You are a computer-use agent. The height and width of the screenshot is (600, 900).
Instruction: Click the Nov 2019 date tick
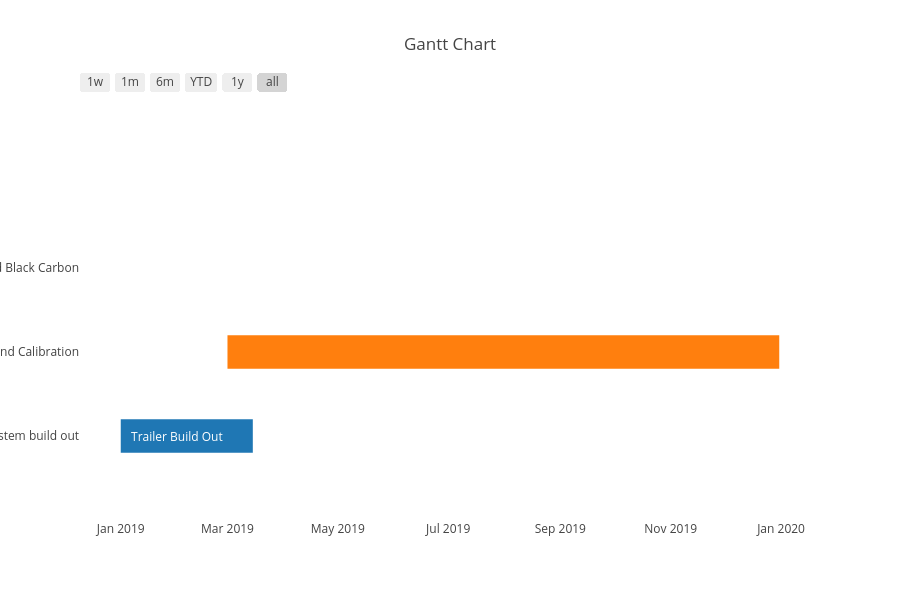670,529
